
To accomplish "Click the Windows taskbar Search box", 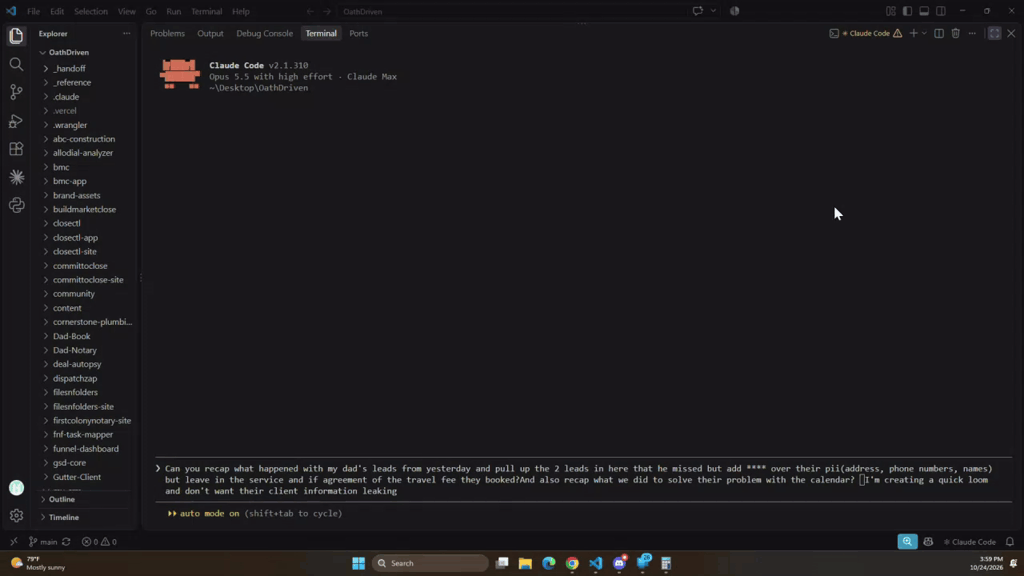I will pos(430,563).
